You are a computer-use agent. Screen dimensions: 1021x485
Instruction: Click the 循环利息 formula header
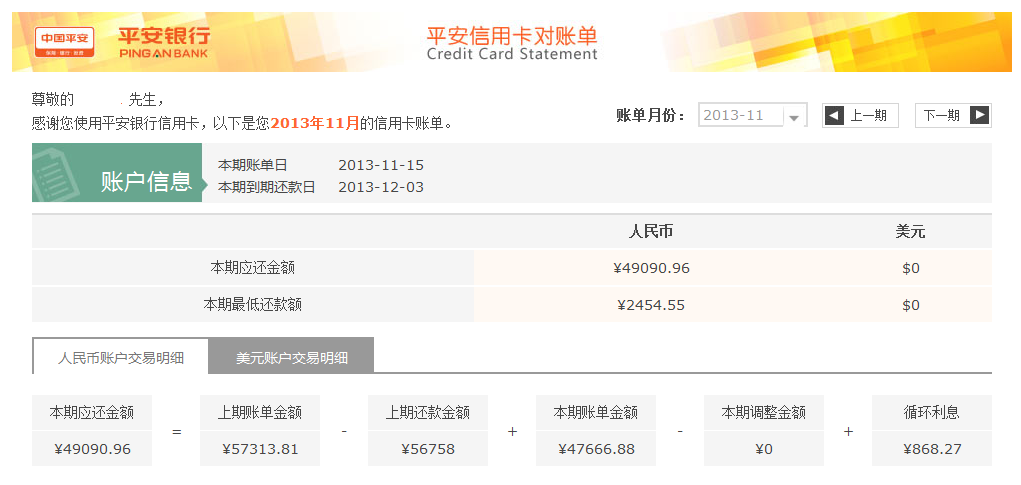[x=932, y=413]
